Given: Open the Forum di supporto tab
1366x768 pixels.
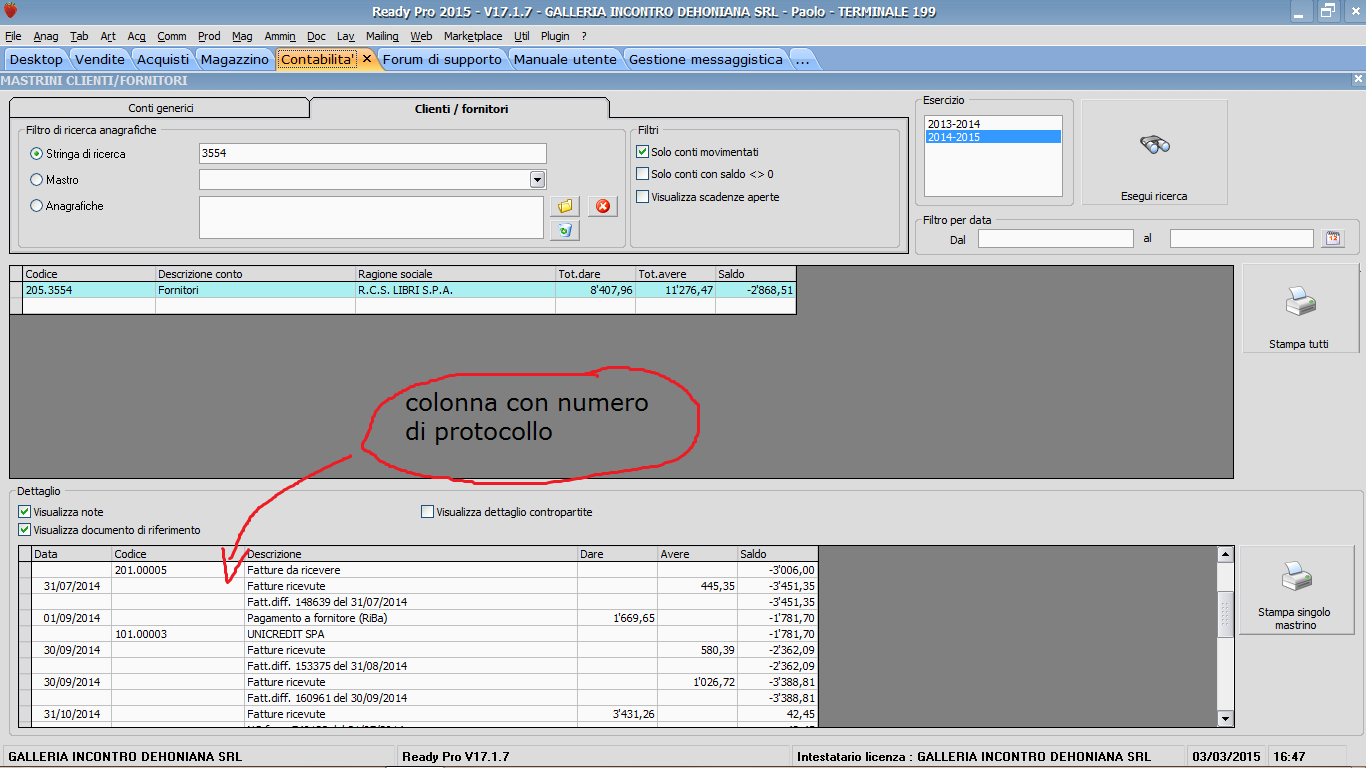Looking at the screenshot, I should tap(442, 59).
